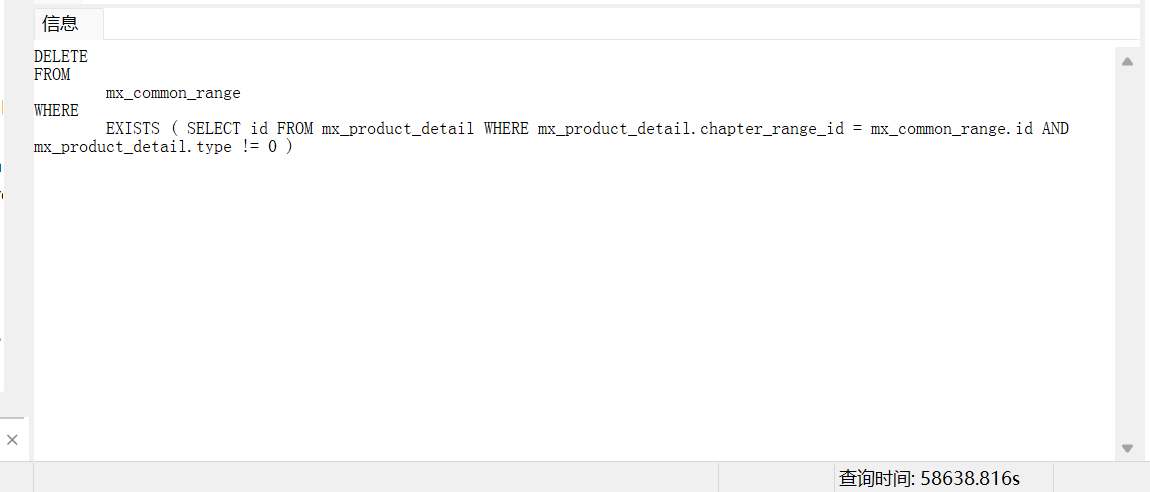This screenshot has height=492, width=1150.
Task: Click the vertical scrollbar track
Action: [x=1127, y=250]
